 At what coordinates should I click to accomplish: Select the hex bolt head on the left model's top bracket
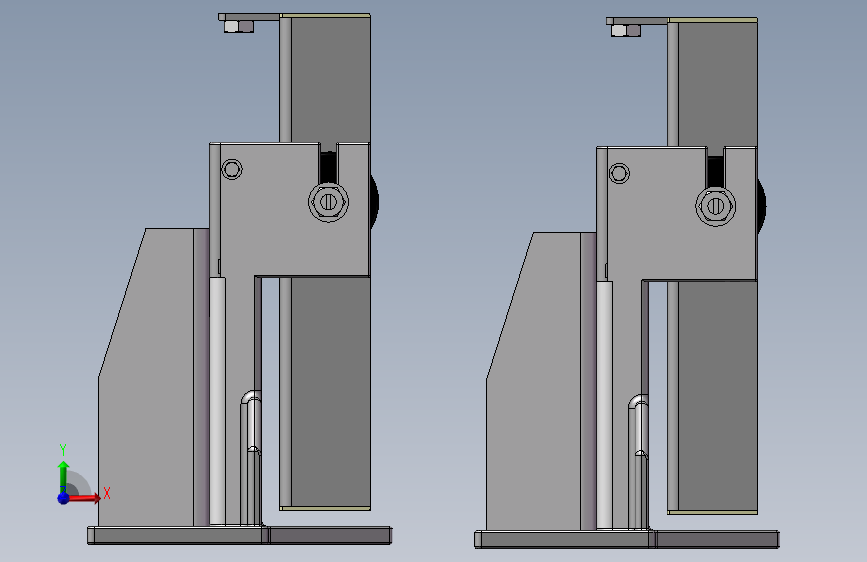239,26
